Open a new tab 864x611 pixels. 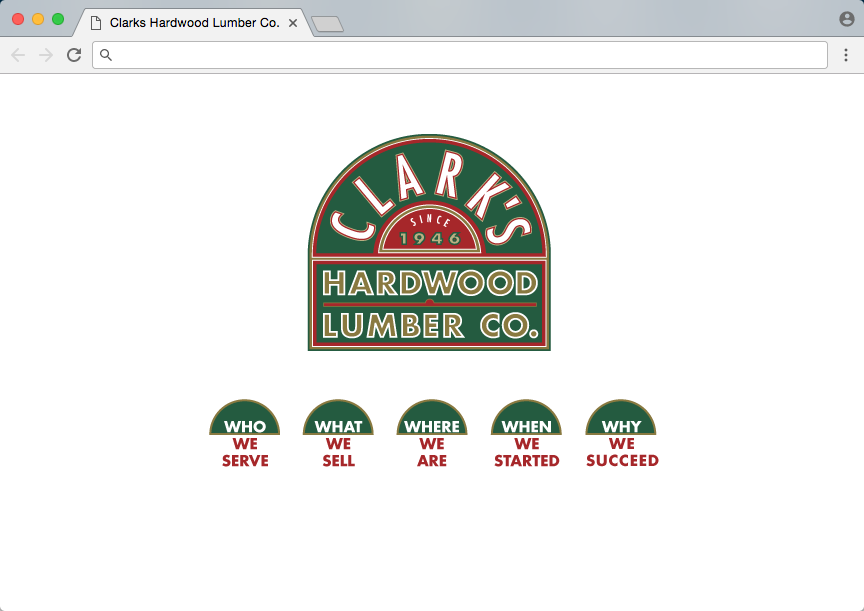[327, 24]
